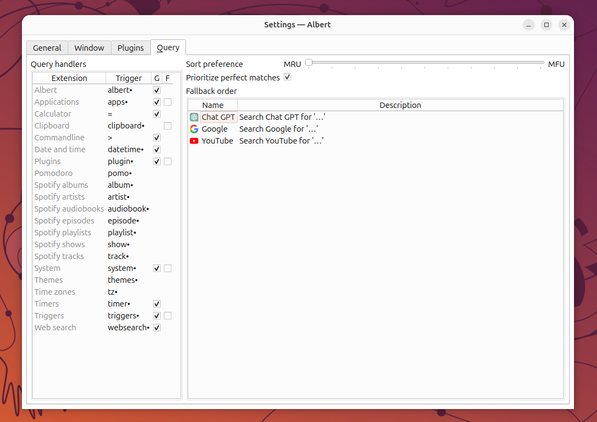Select the Spotify albums handler row
This screenshot has height=422, width=597.
(x=103, y=185)
